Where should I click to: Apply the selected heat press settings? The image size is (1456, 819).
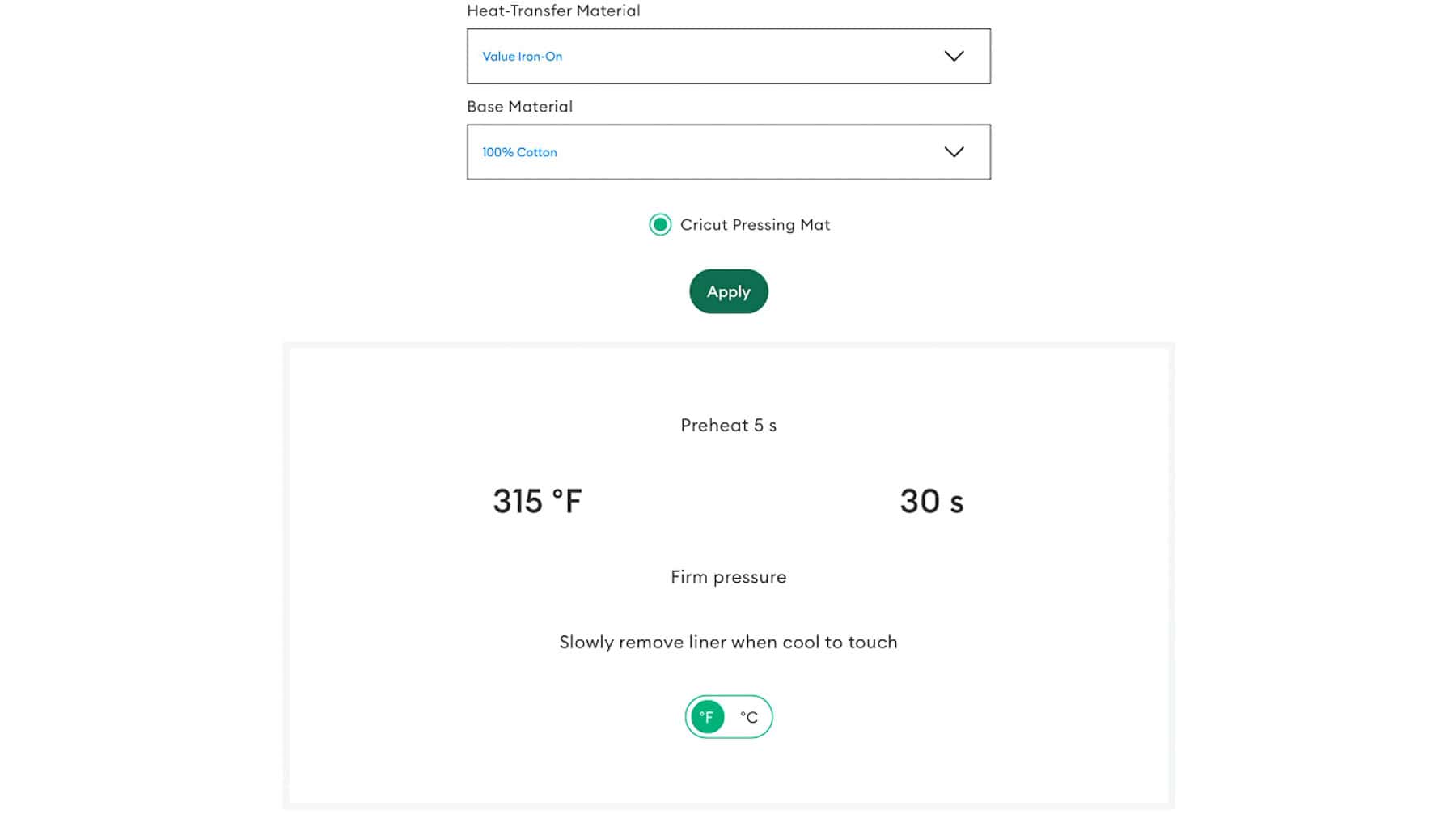point(727,291)
